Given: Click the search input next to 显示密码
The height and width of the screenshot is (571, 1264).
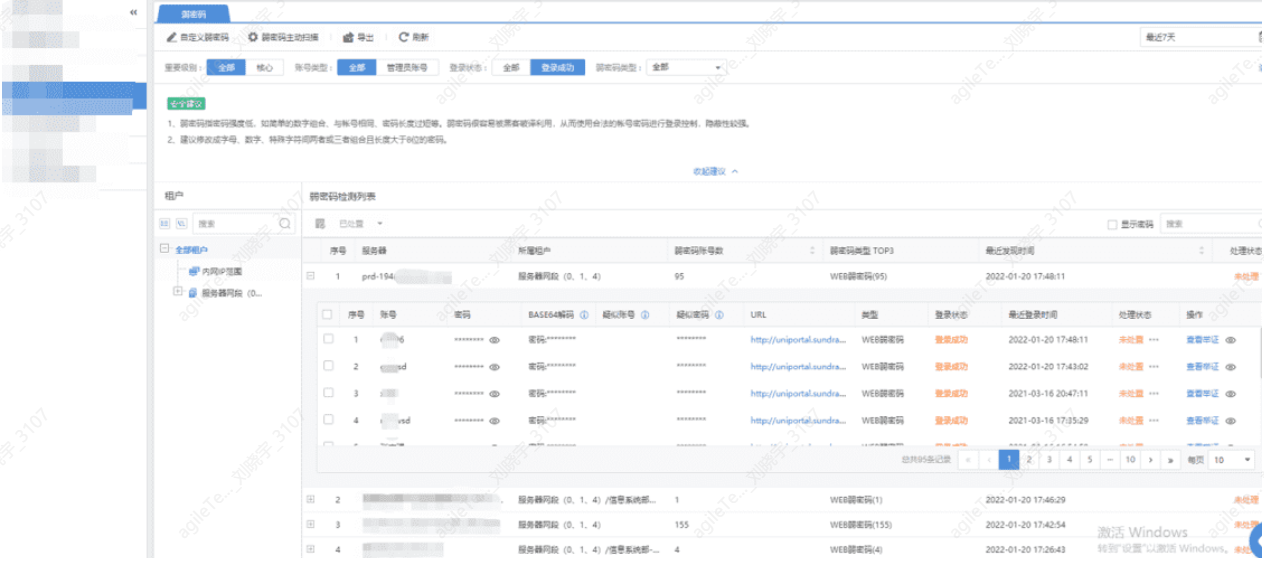Looking at the screenshot, I should point(1210,225).
